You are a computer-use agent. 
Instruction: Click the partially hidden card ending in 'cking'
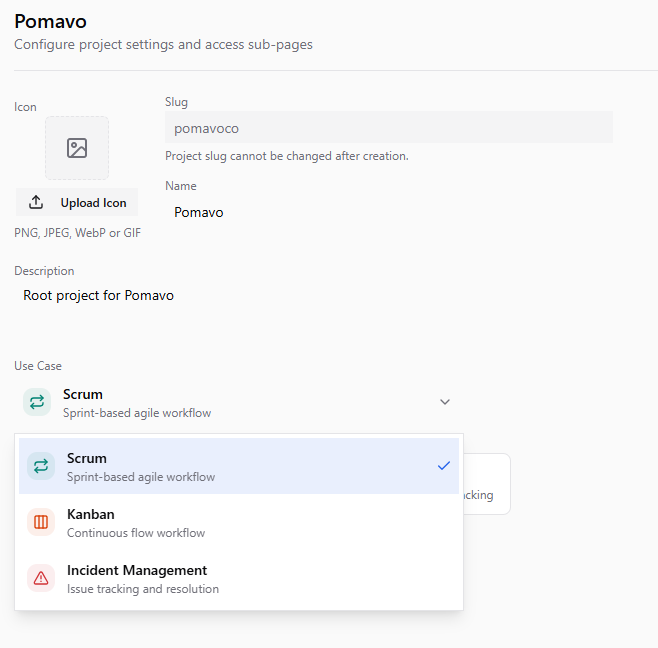click(487, 484)
